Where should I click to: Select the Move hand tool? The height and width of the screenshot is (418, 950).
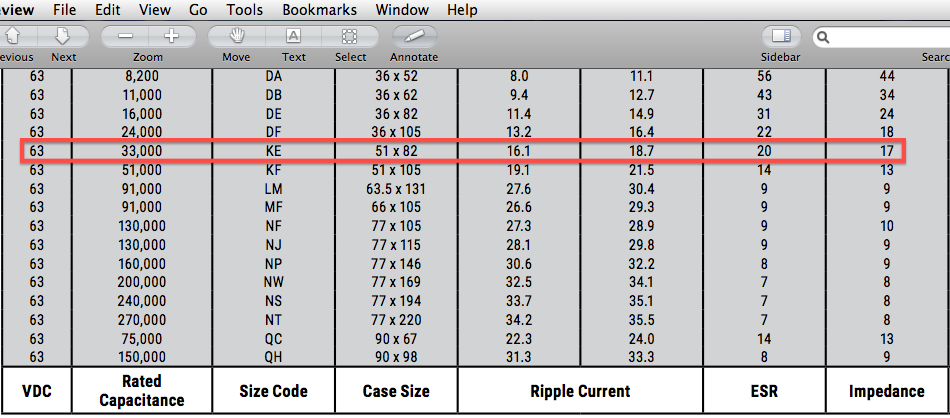click(x=236, y=36)
